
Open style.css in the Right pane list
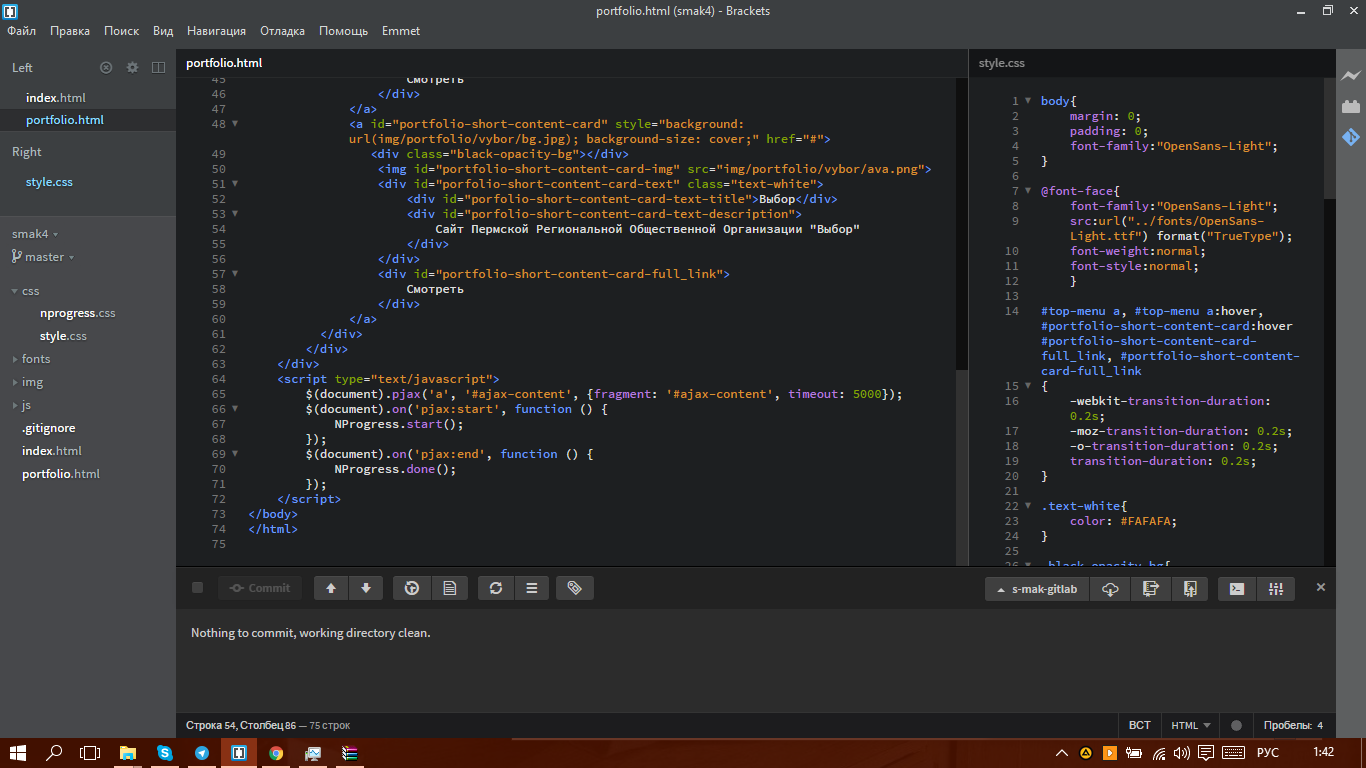(49, 182)
